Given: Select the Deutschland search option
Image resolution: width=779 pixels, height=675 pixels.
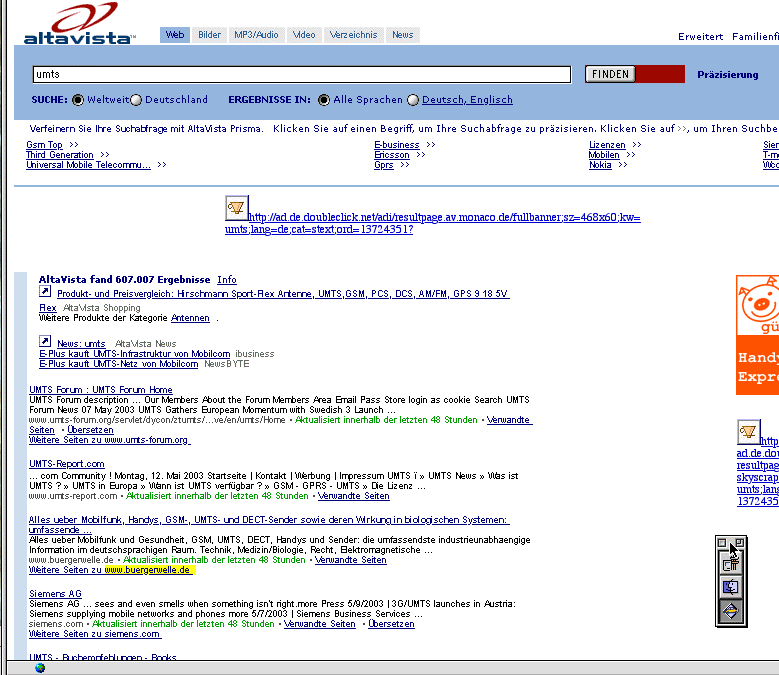Looking at the screenshot, I should tap(136, 100).
